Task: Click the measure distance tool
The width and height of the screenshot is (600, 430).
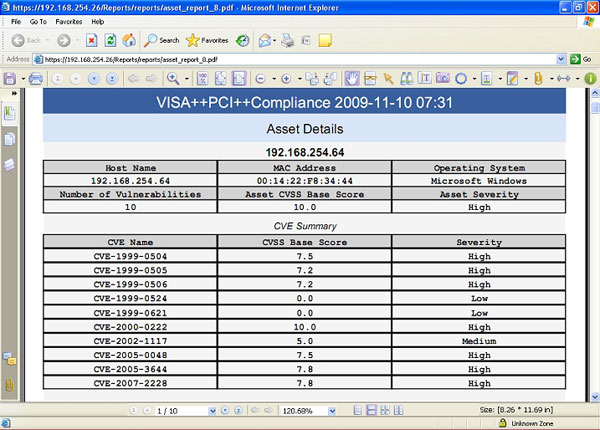Action: pos(564,79)
